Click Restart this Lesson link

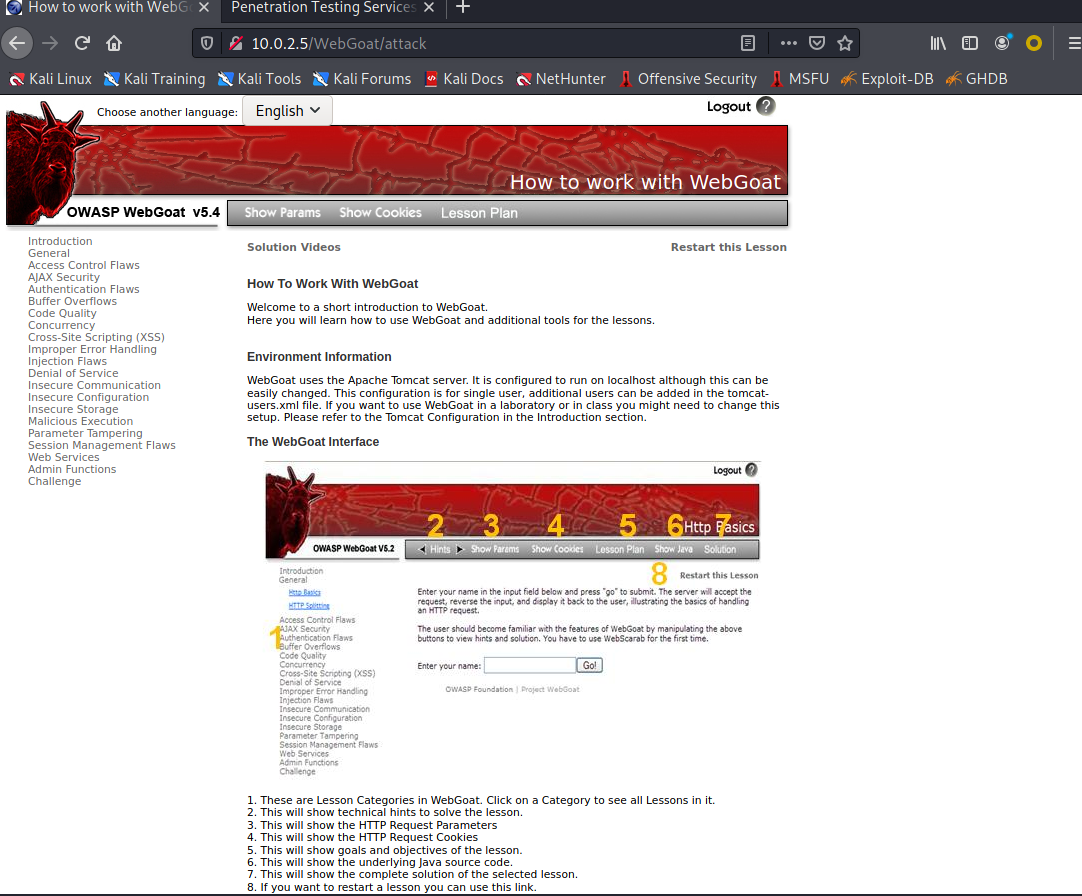(x=729, y=247)
